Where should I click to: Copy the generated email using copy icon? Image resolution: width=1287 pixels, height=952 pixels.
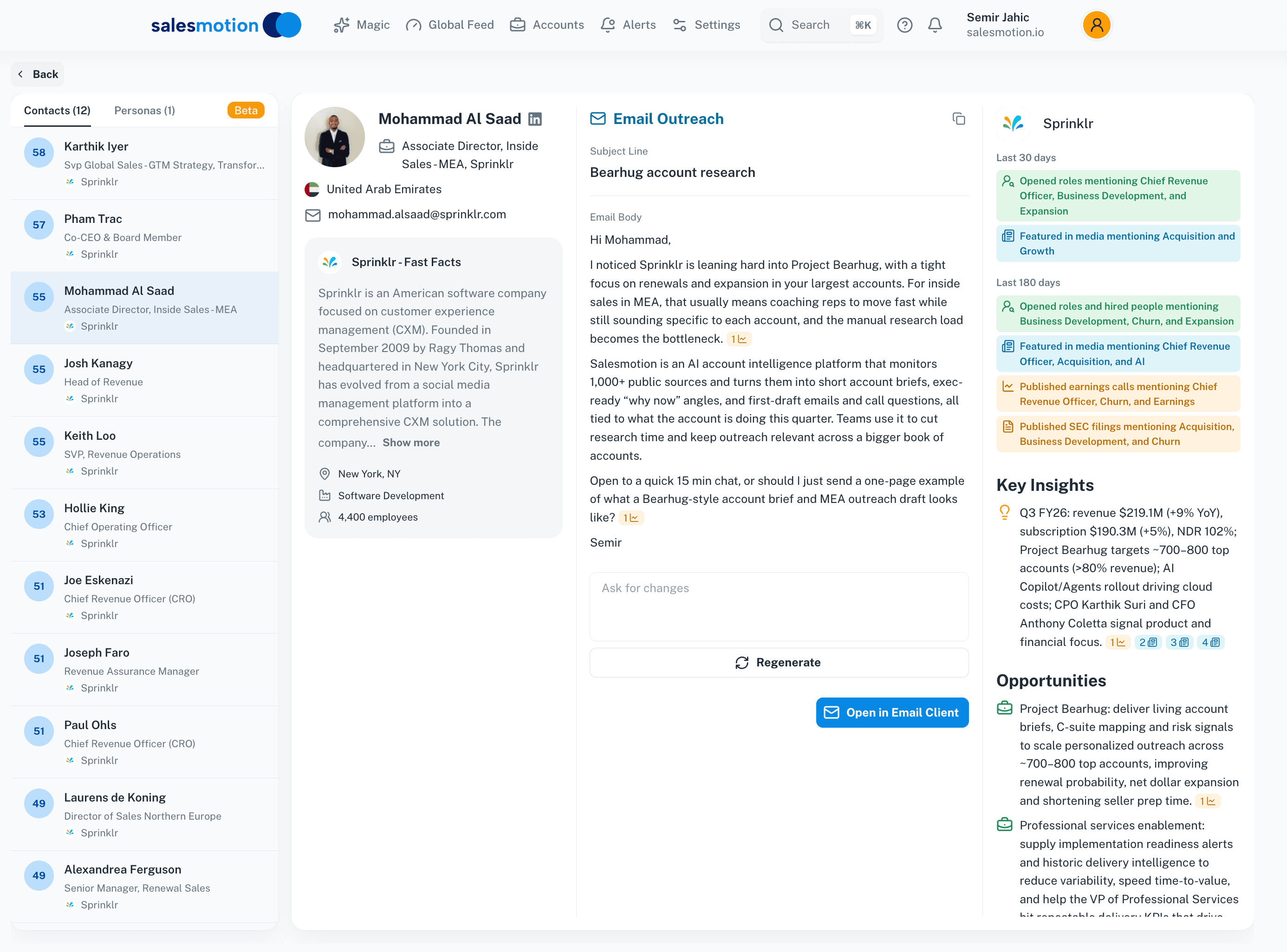coord(960,119)
